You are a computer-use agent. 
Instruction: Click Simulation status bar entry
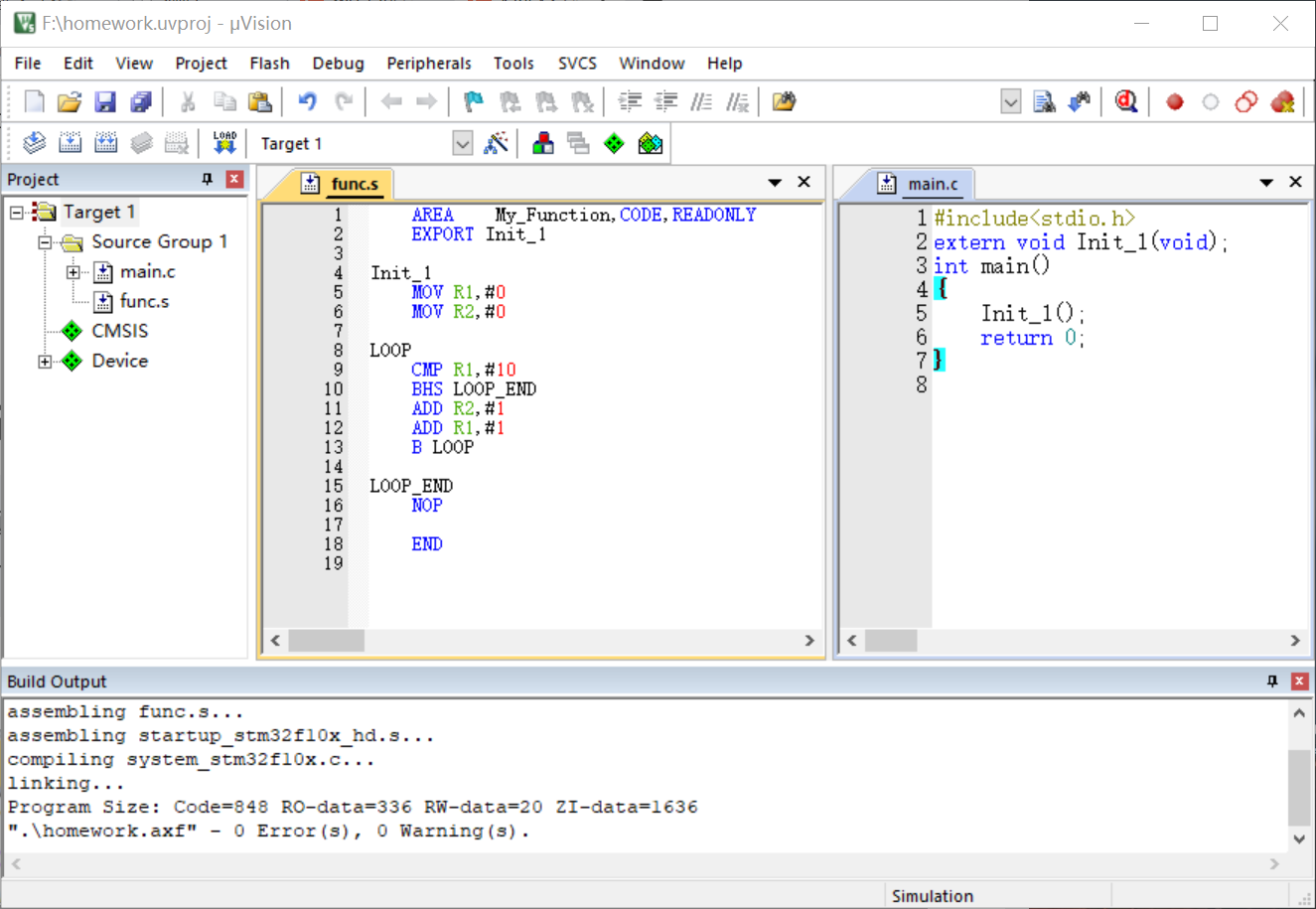[933, 896]
